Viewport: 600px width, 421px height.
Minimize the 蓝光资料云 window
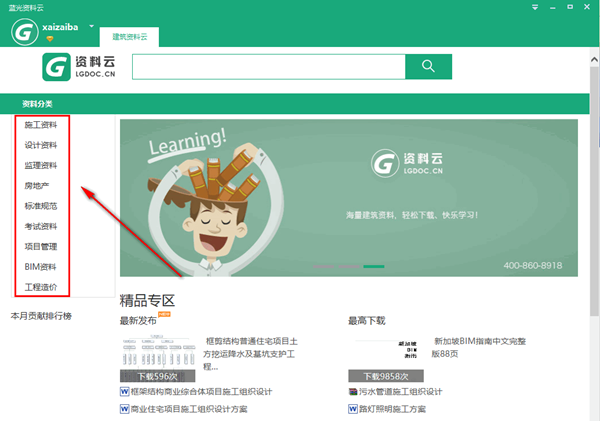tap(553, 7)
